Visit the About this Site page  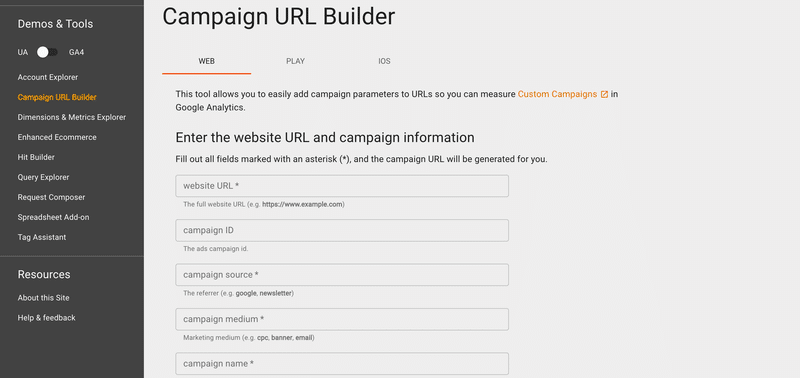point(43,298)
